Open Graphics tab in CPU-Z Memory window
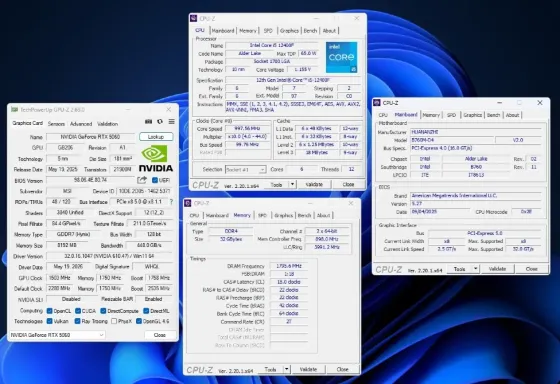The width and height of the screenshot is (560, 384). [x=284, y=215]
